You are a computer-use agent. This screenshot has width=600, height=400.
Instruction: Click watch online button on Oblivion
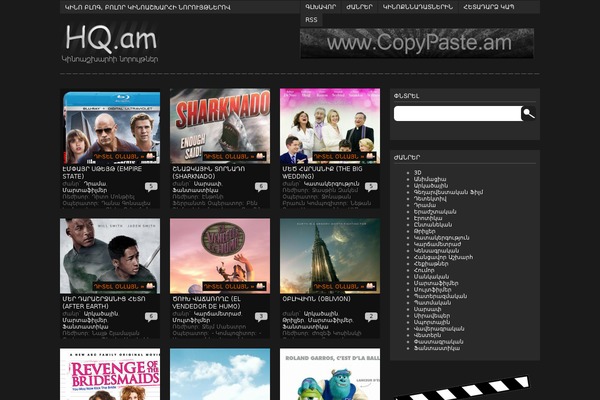pyautogui.click(x=344, y=286)
